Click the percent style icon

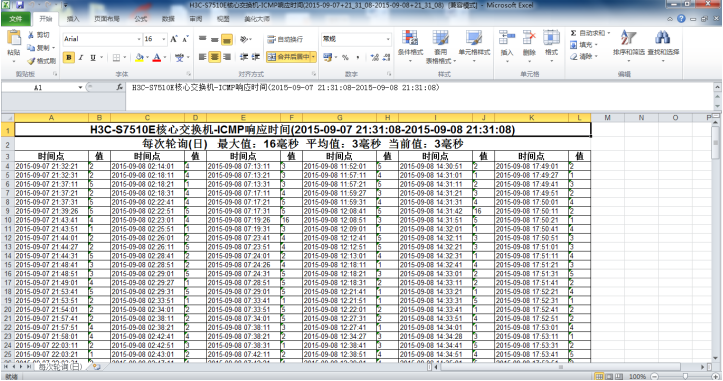[345, 57]
